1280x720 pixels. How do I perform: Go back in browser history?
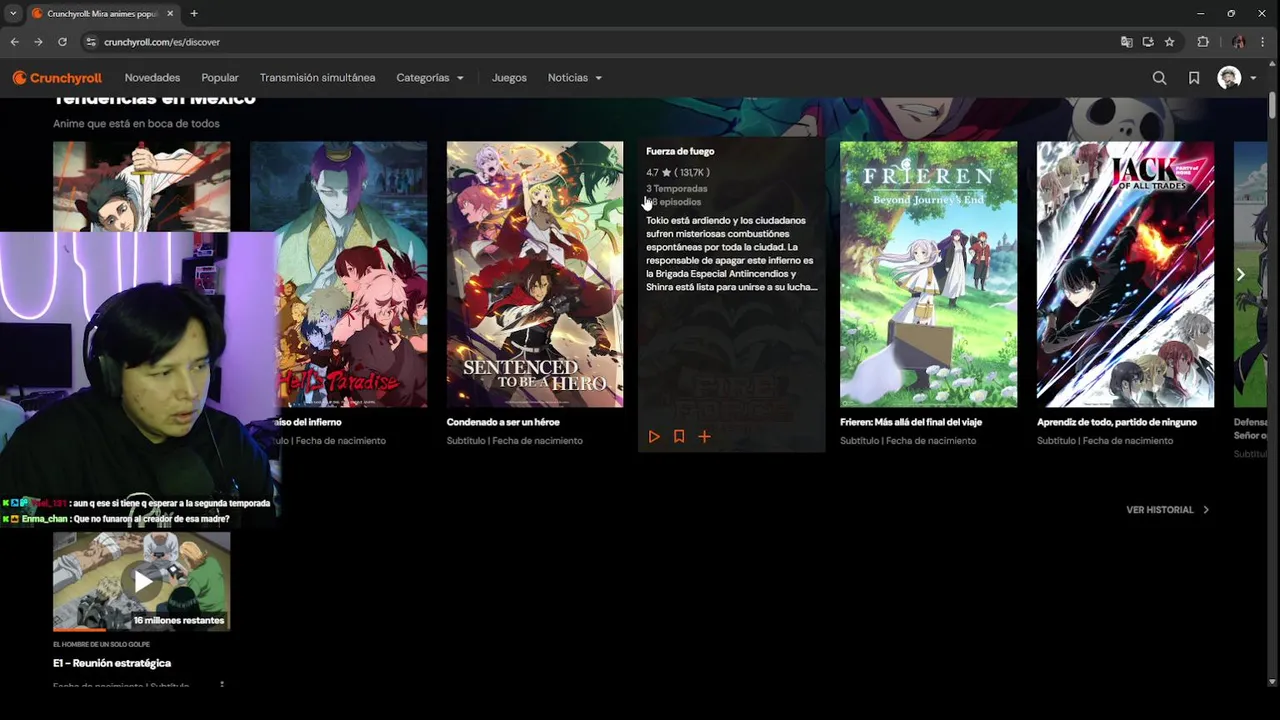tap(14, 42)
